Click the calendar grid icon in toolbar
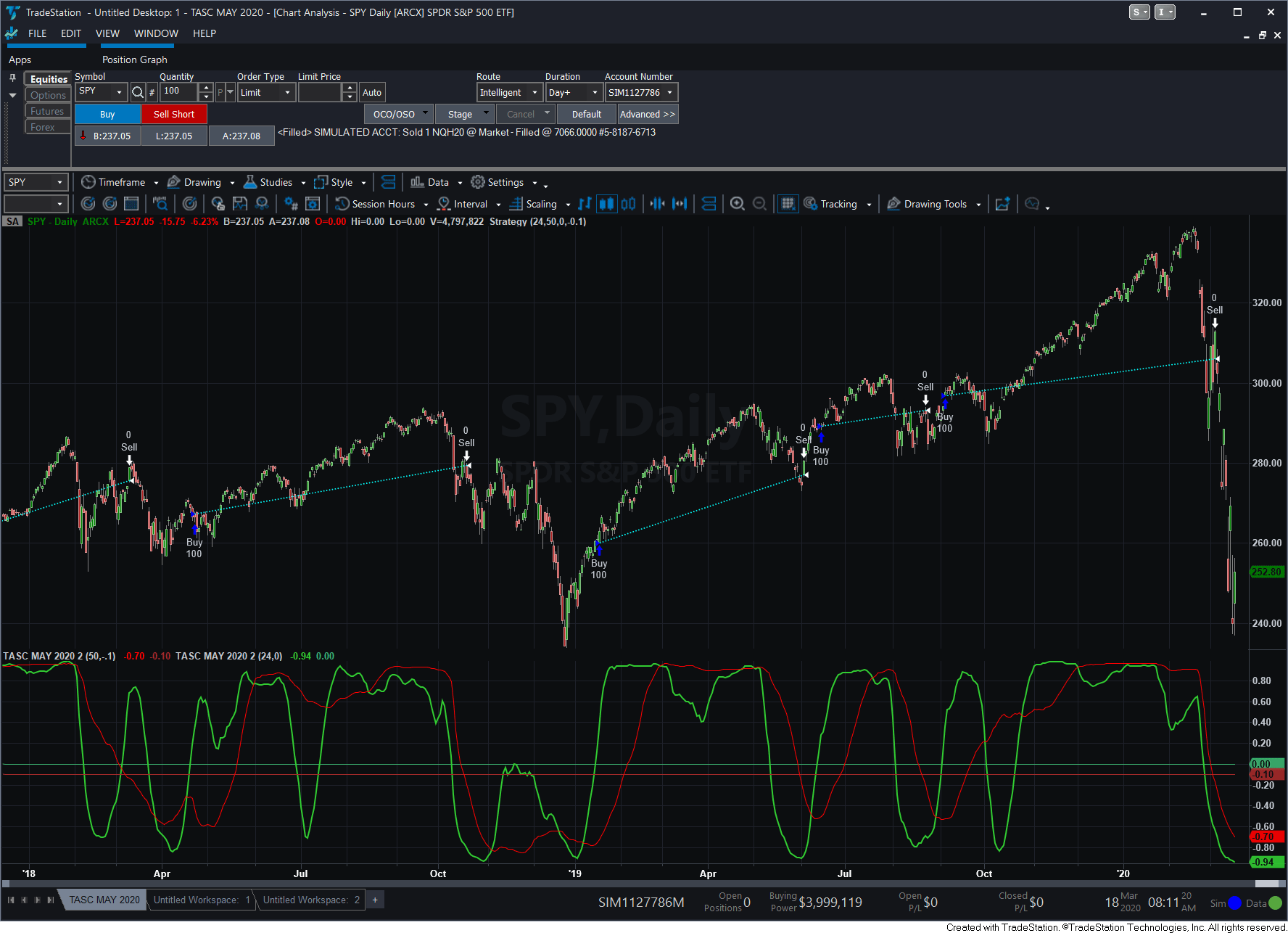The width and height of the screenshot is (1288, 933). [131, 204]
